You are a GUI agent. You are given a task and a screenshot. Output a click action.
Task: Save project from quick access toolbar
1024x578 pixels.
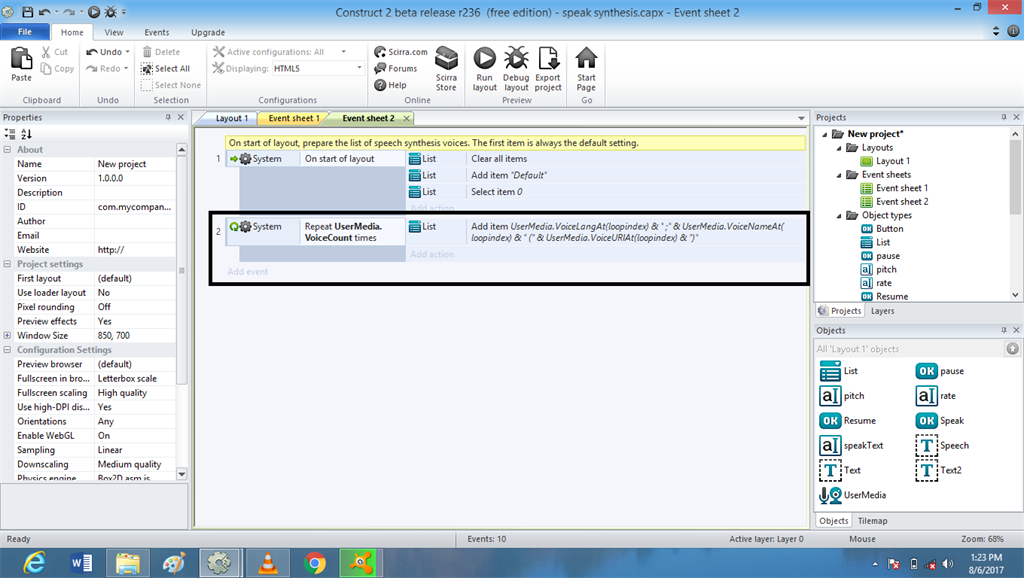(27, 12)
